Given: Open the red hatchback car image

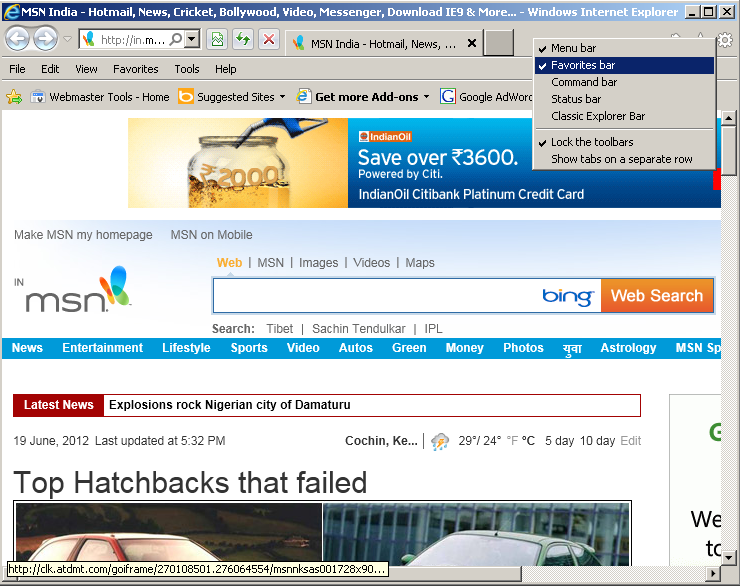Looking at the screenshot, I should pos(168,533).
